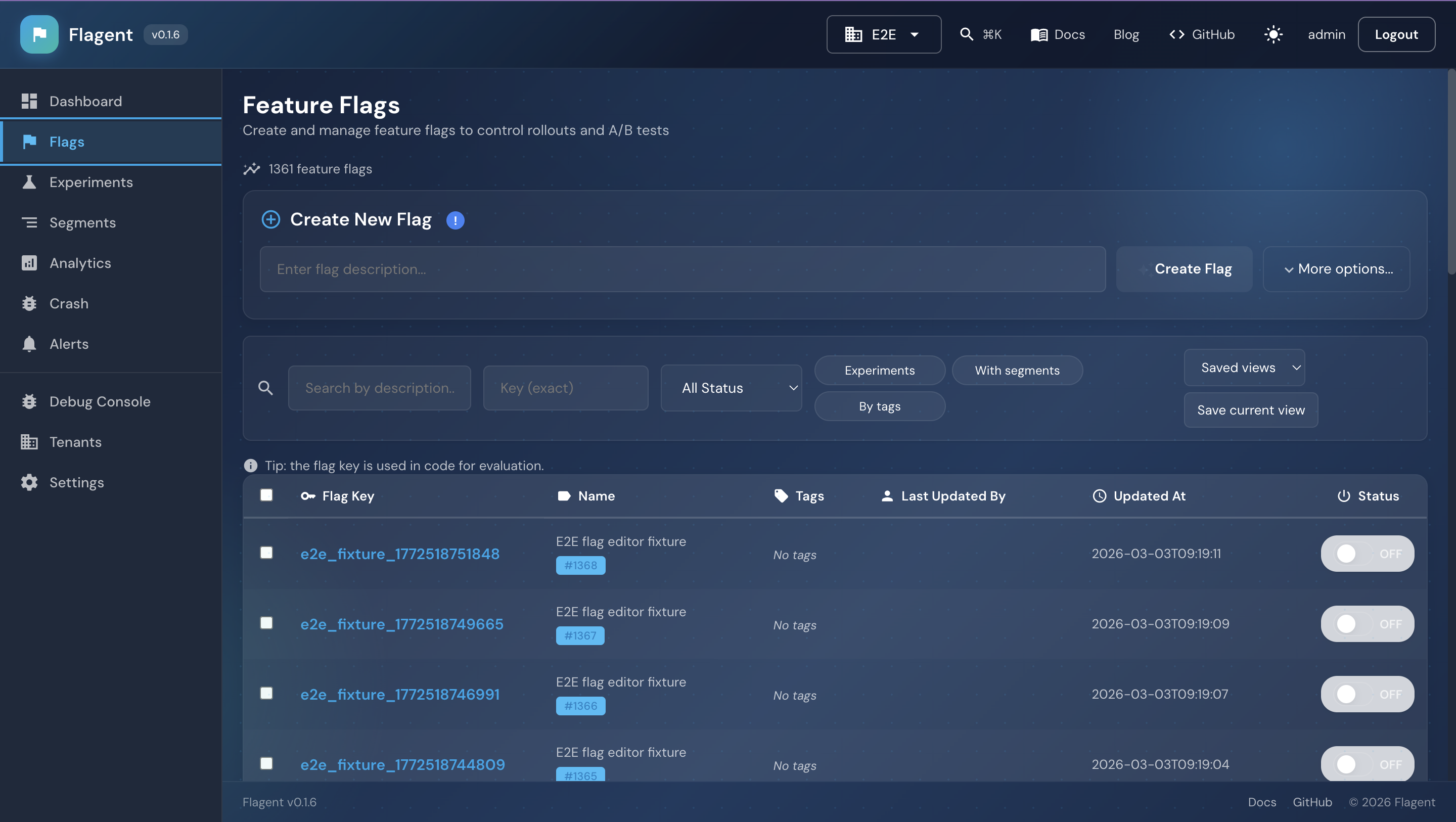Image resolution: width=1456 pixels, height=822 pixels.
Task: Click the info icon next to Create New Flag
Action: click(x=455, y=220)
